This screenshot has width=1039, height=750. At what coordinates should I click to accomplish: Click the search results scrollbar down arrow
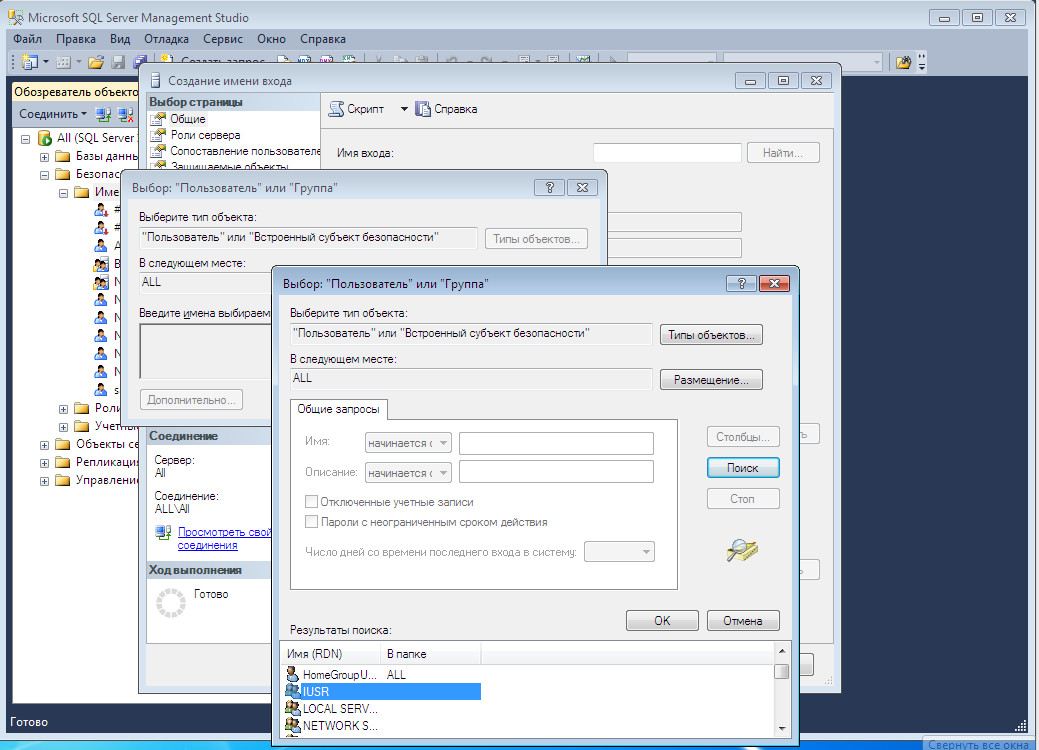(782, 728)
